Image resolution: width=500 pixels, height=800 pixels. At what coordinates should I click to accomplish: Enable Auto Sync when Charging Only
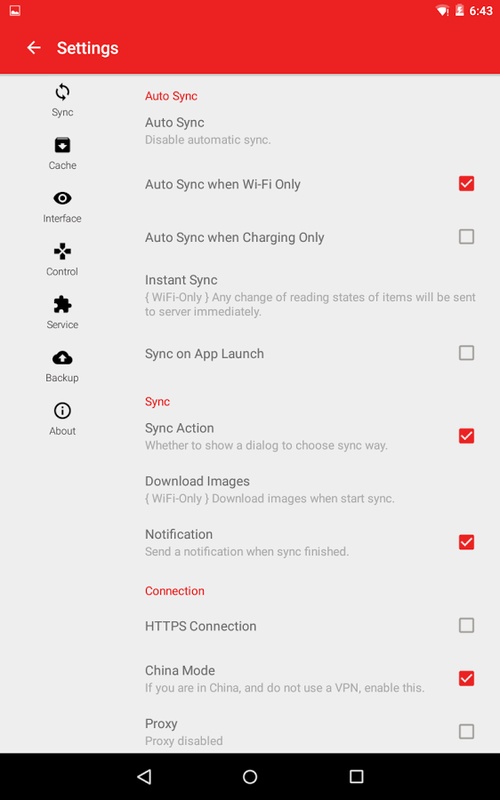click(466, 237)
